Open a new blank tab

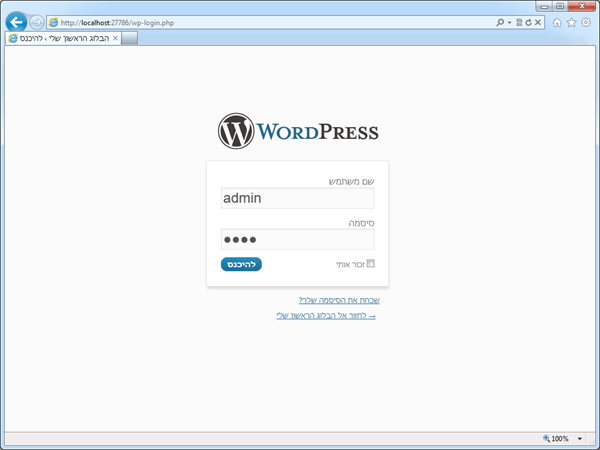click(129, 38)
